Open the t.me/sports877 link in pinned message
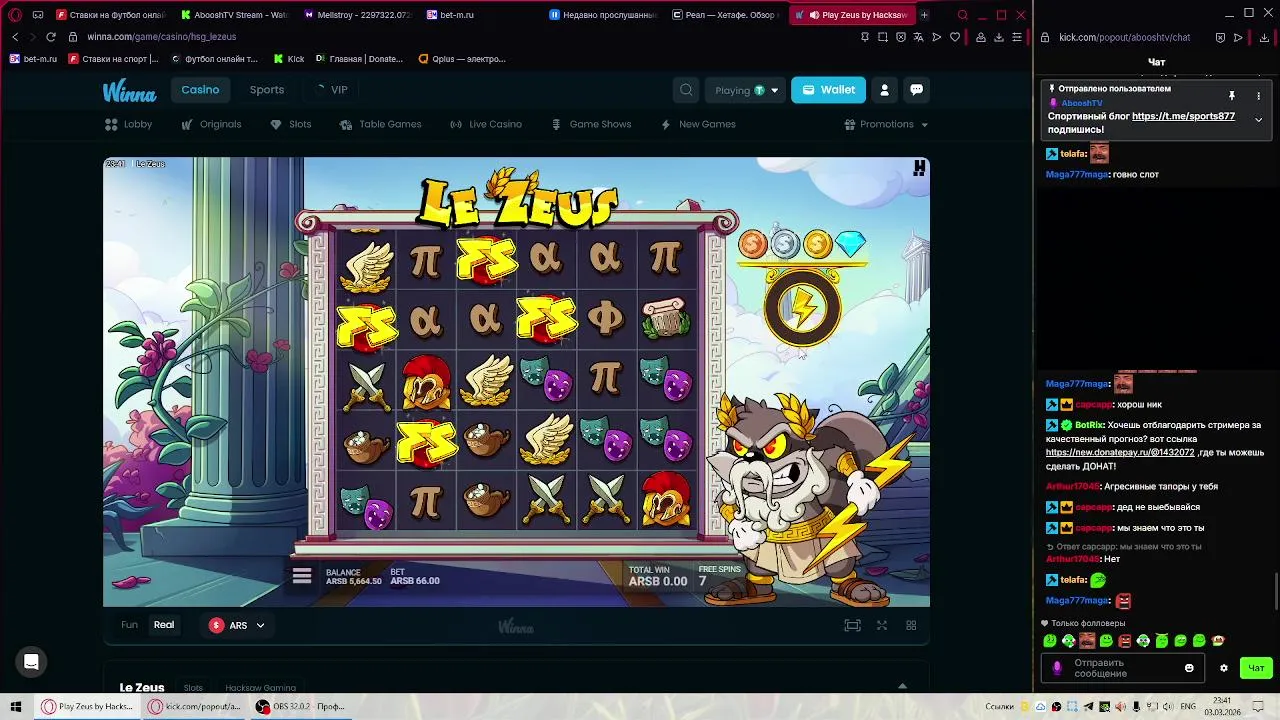The width and height of the screenshot is (1280, 720). point(1183,116)
